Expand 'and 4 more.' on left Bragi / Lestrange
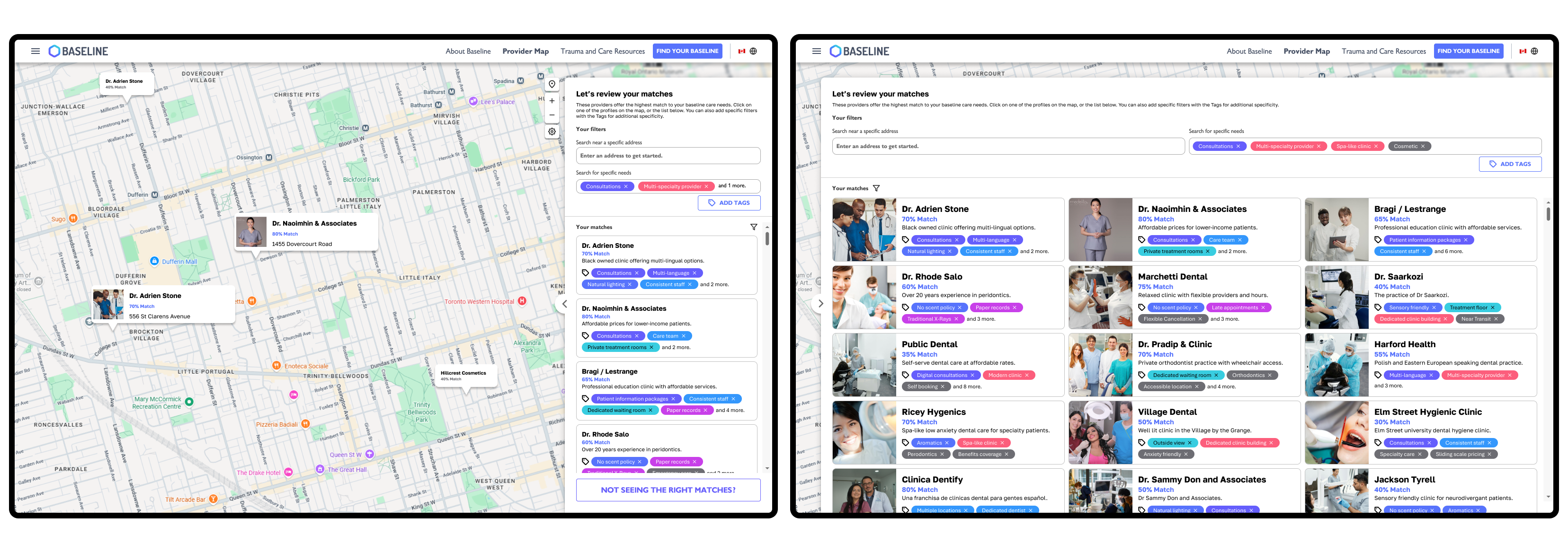 click(730, 411)
